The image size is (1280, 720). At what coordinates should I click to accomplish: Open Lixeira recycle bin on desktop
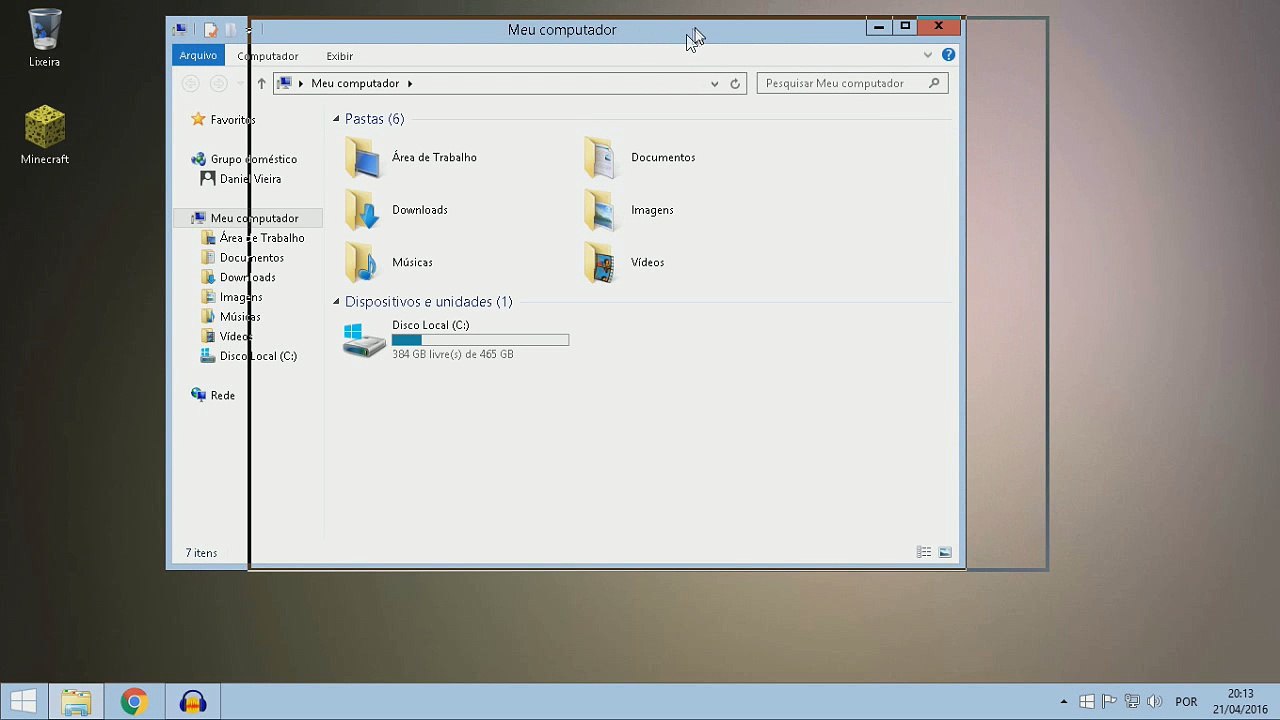44,39
